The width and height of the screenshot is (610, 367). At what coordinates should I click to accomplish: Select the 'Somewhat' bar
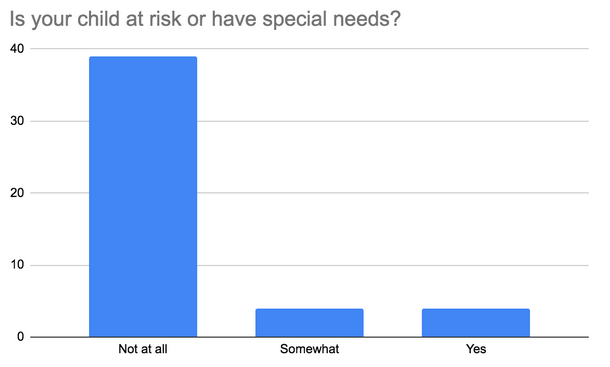click(309, 323)
